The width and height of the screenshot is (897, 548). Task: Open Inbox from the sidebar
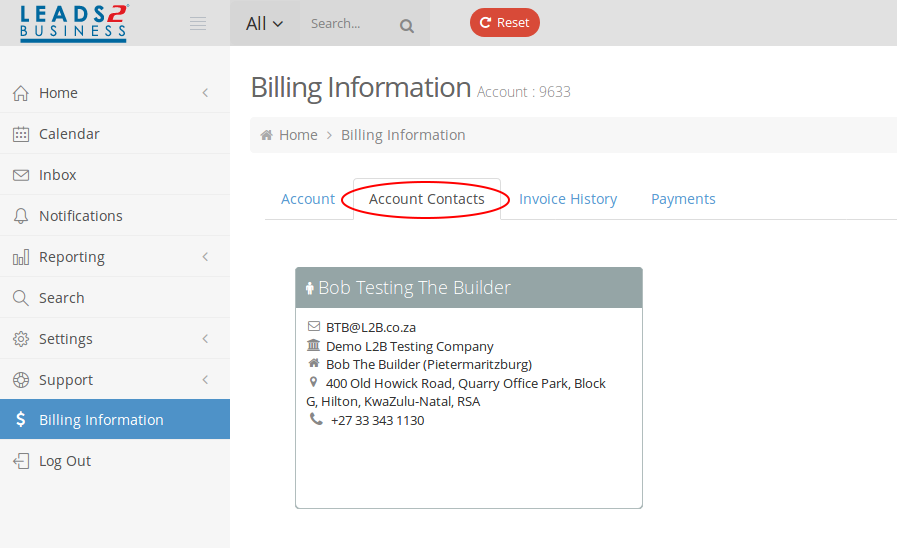tap(58, 175)
